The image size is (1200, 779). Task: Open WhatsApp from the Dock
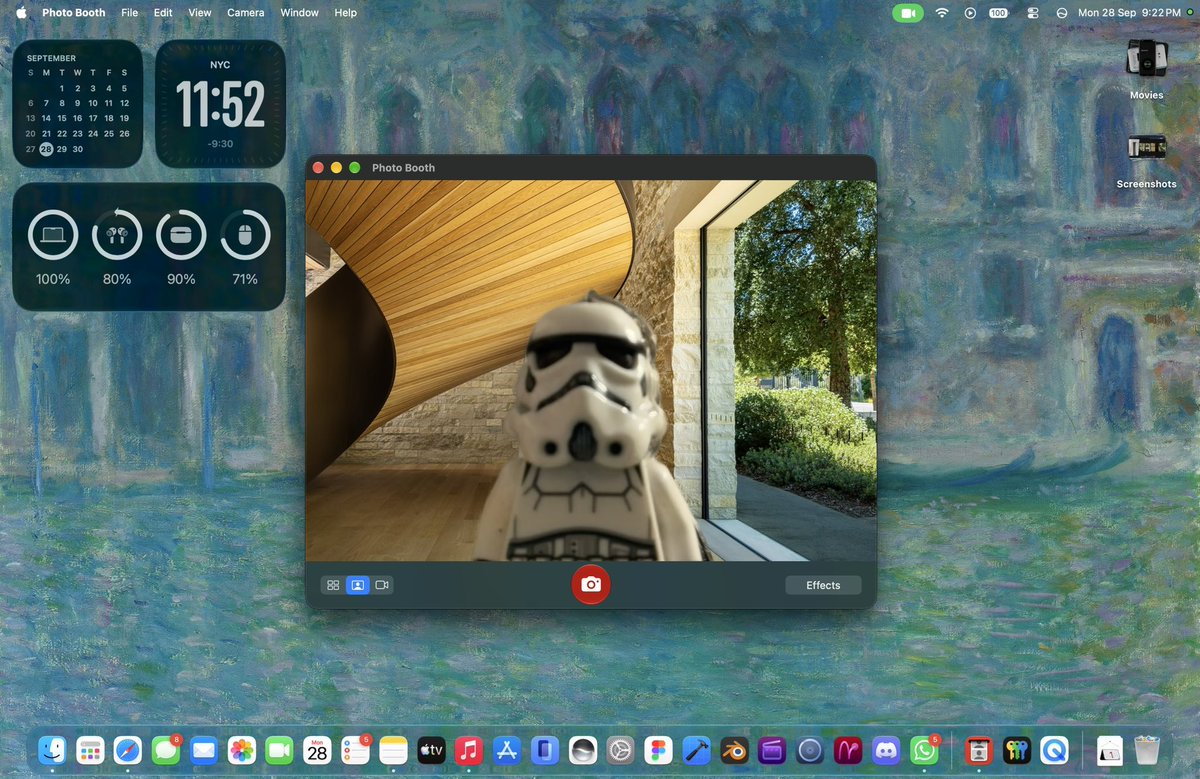(x=923, y=750)
